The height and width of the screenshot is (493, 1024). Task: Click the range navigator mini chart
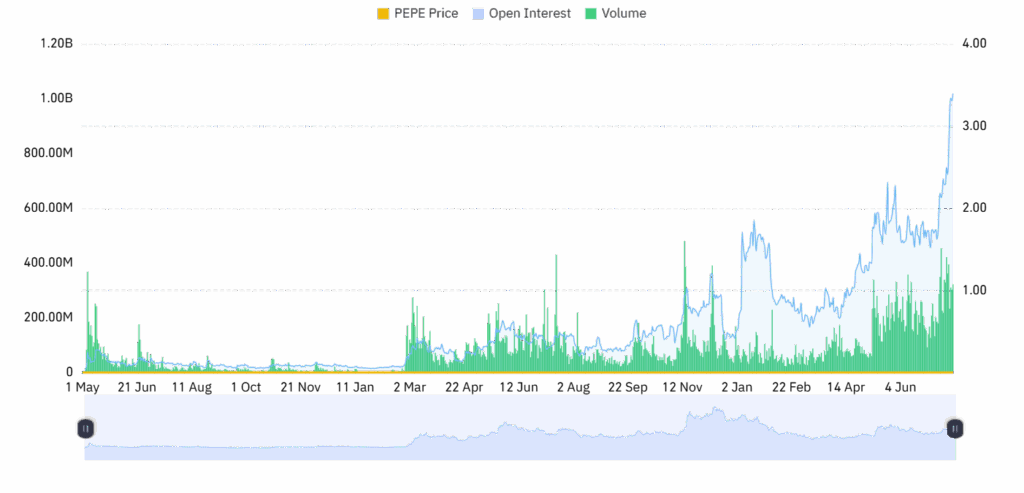pyautogui.click(x=520, y=427)
